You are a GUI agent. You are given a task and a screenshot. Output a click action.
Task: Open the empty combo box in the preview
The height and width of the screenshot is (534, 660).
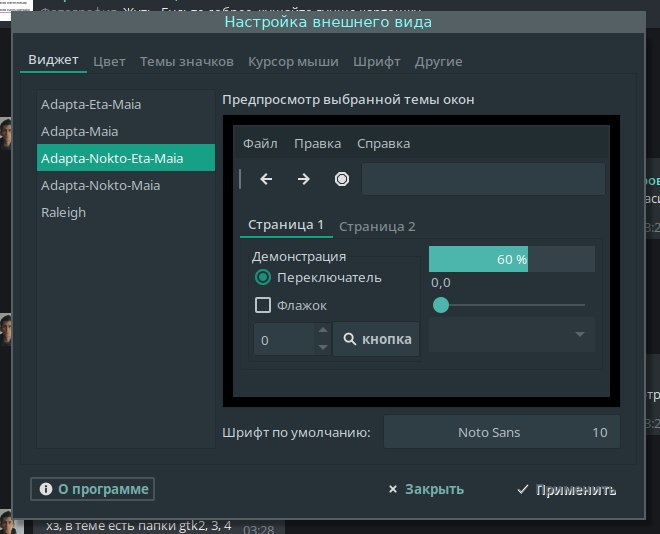(512, 335)
